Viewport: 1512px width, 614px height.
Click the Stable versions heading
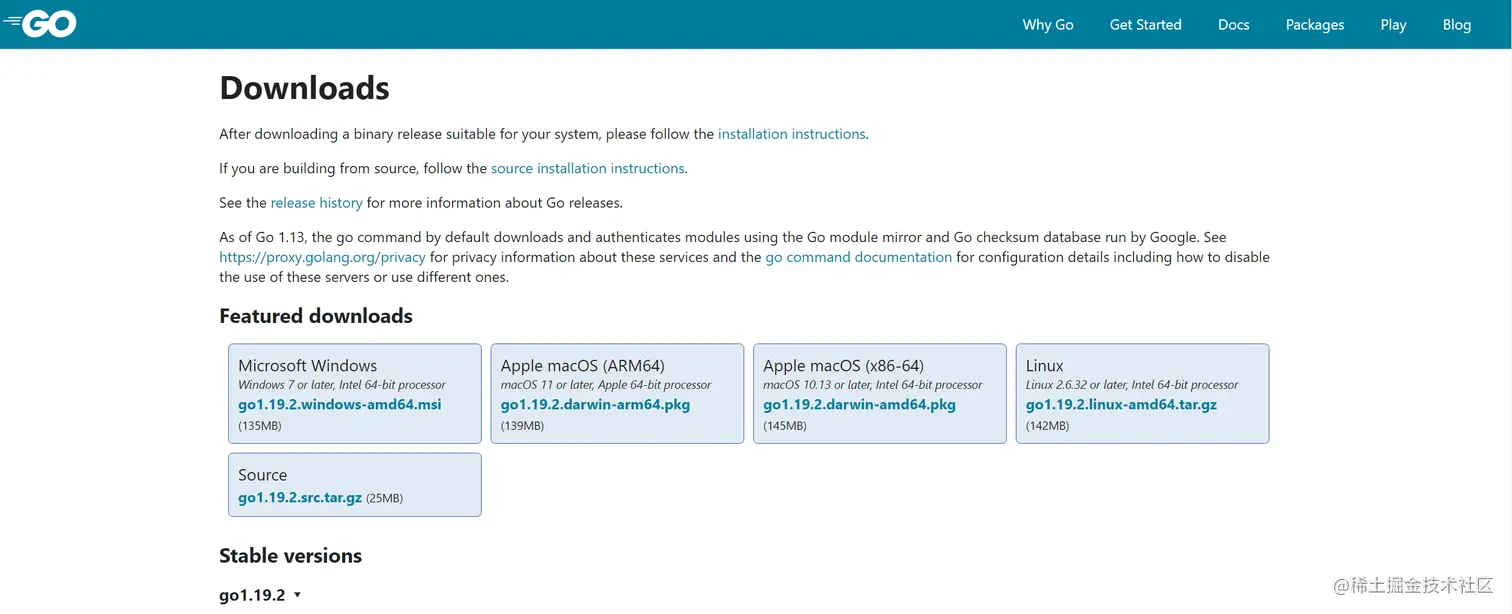(290, 556)
